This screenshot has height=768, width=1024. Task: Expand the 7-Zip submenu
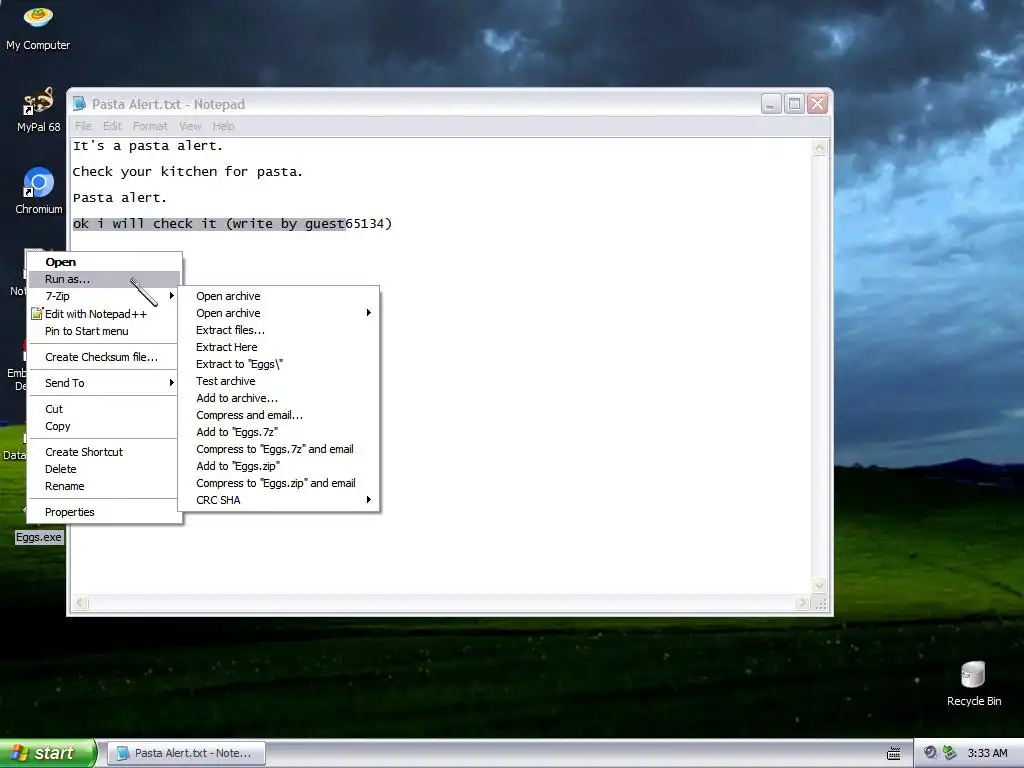pos(104,296)
